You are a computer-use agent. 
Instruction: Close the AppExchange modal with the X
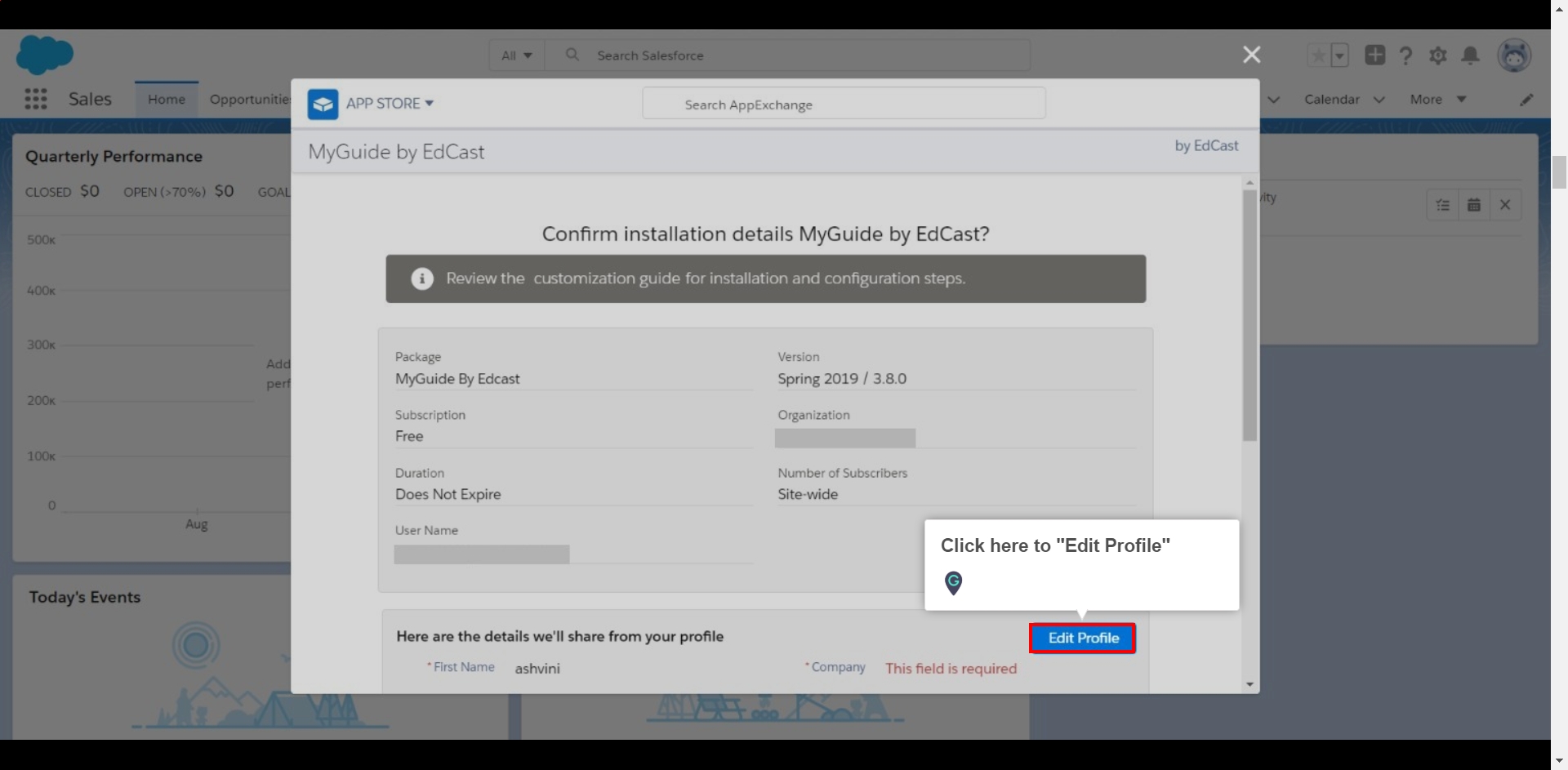point(1251,55)
